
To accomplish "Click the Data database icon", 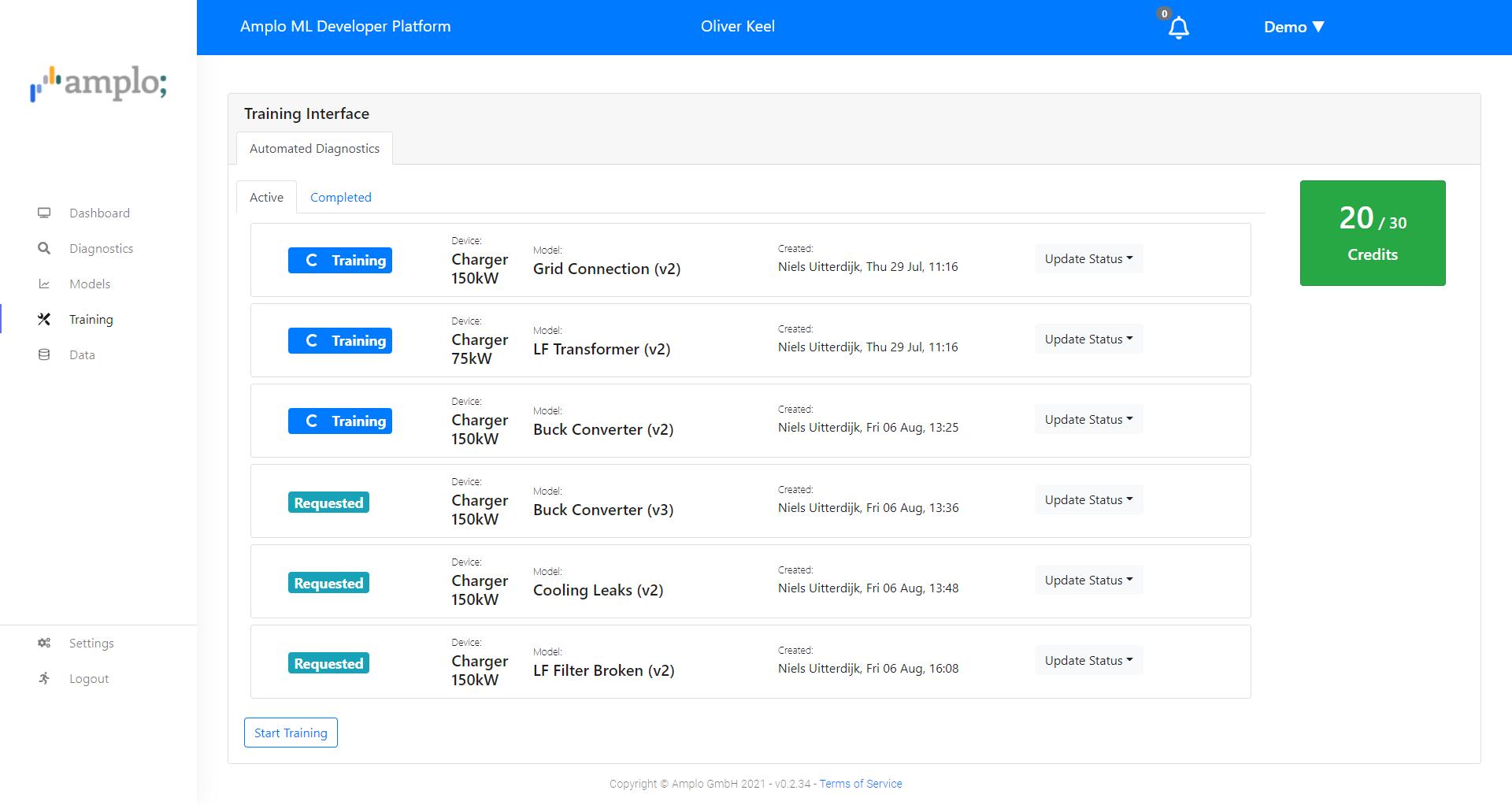I will click(44, 354).
